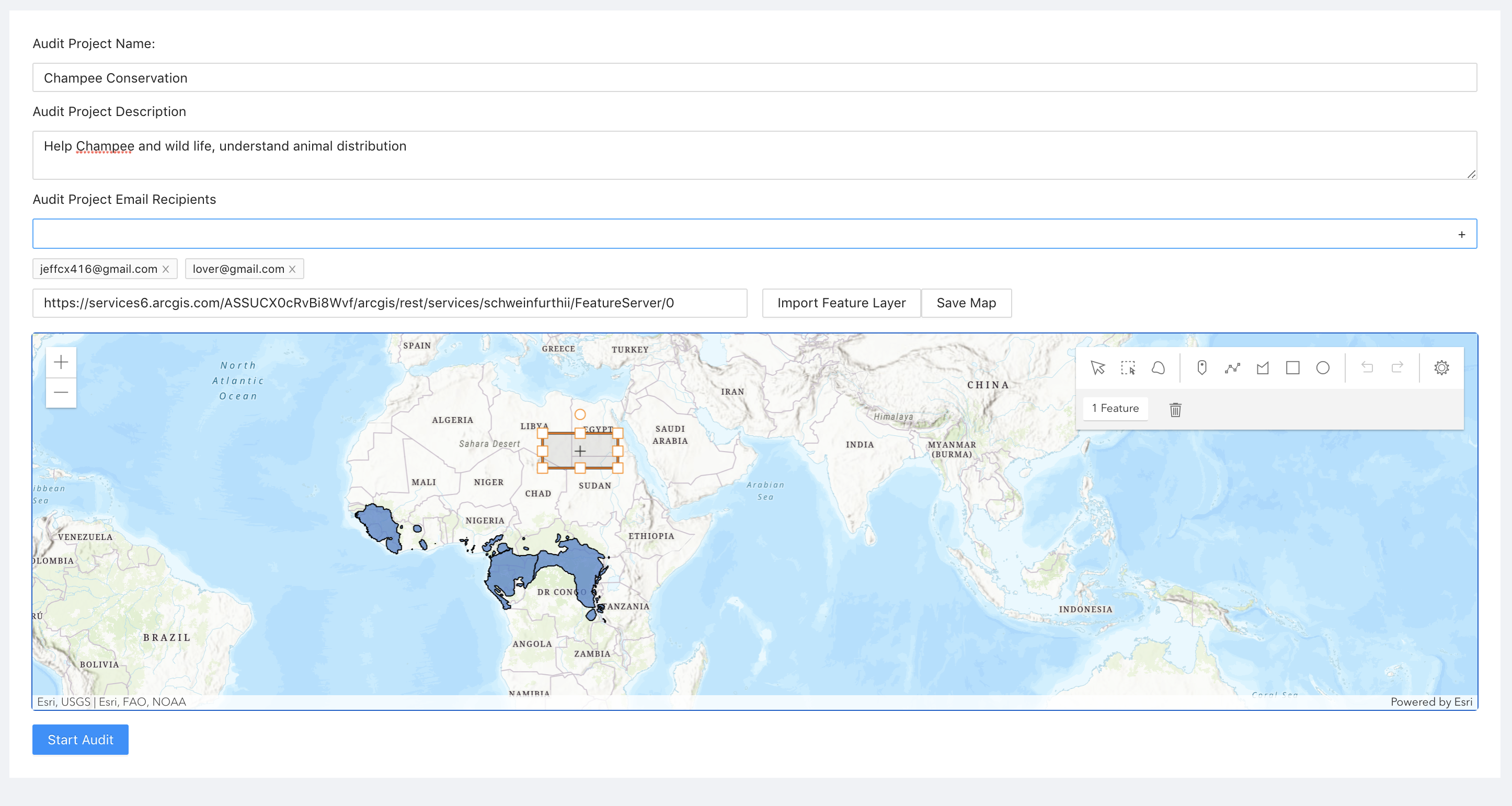Screen dimensions: 1512x806
Task: Click Import Feature Layer button
Action: tap(841, 303)
